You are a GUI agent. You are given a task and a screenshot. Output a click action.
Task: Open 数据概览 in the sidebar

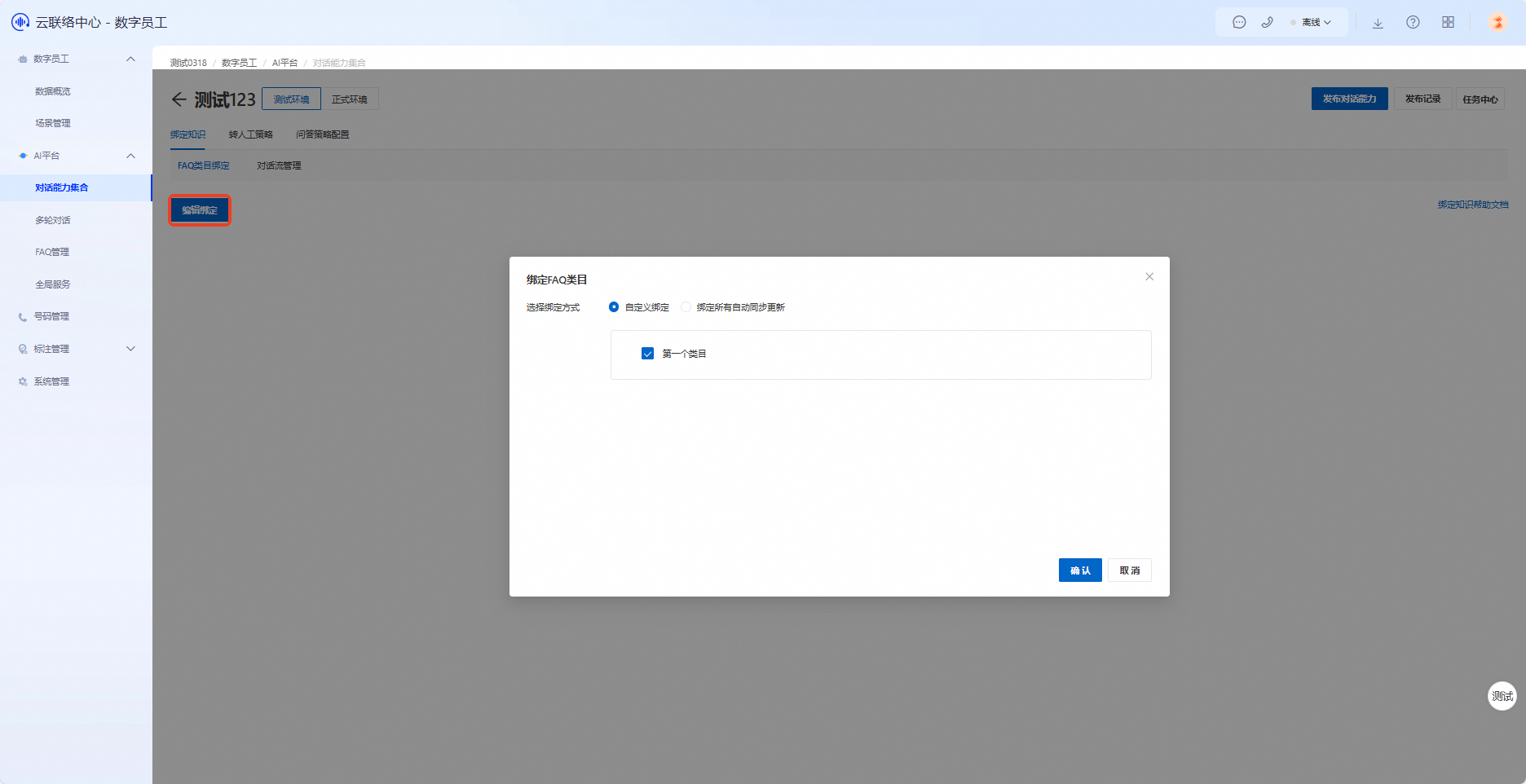click(x=53, y=91)
